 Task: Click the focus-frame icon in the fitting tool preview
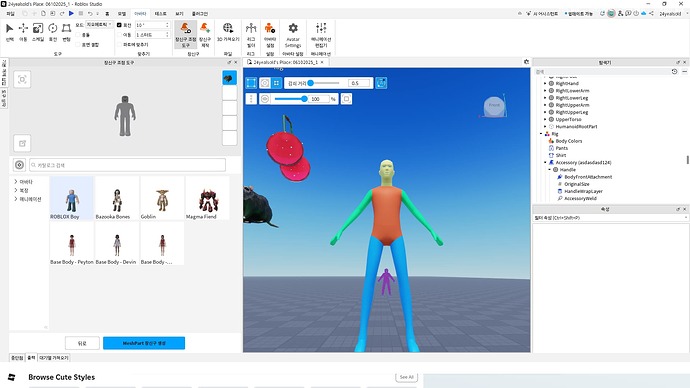click(x=22, y=80)
